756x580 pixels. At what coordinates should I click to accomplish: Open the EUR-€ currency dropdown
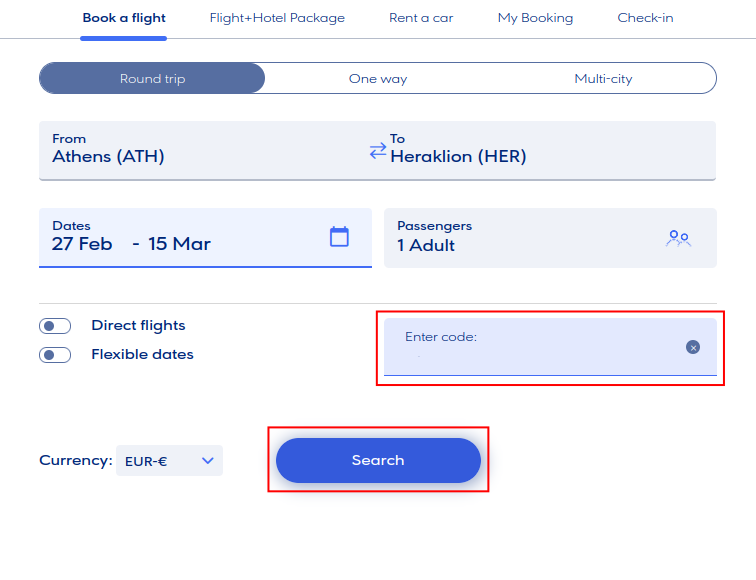169,461
